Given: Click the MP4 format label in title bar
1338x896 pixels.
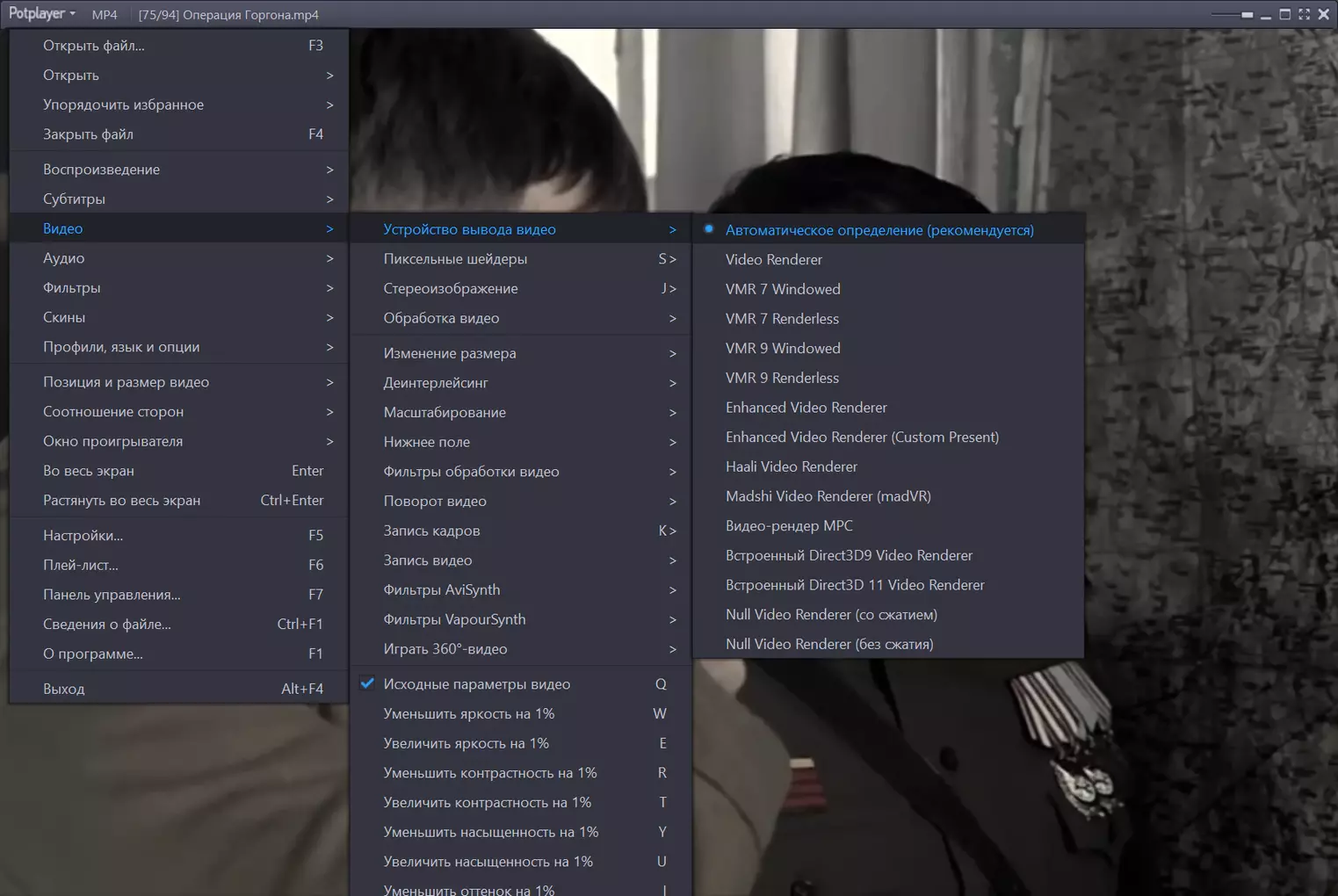Looking at the screenshot, I should 105,15.
